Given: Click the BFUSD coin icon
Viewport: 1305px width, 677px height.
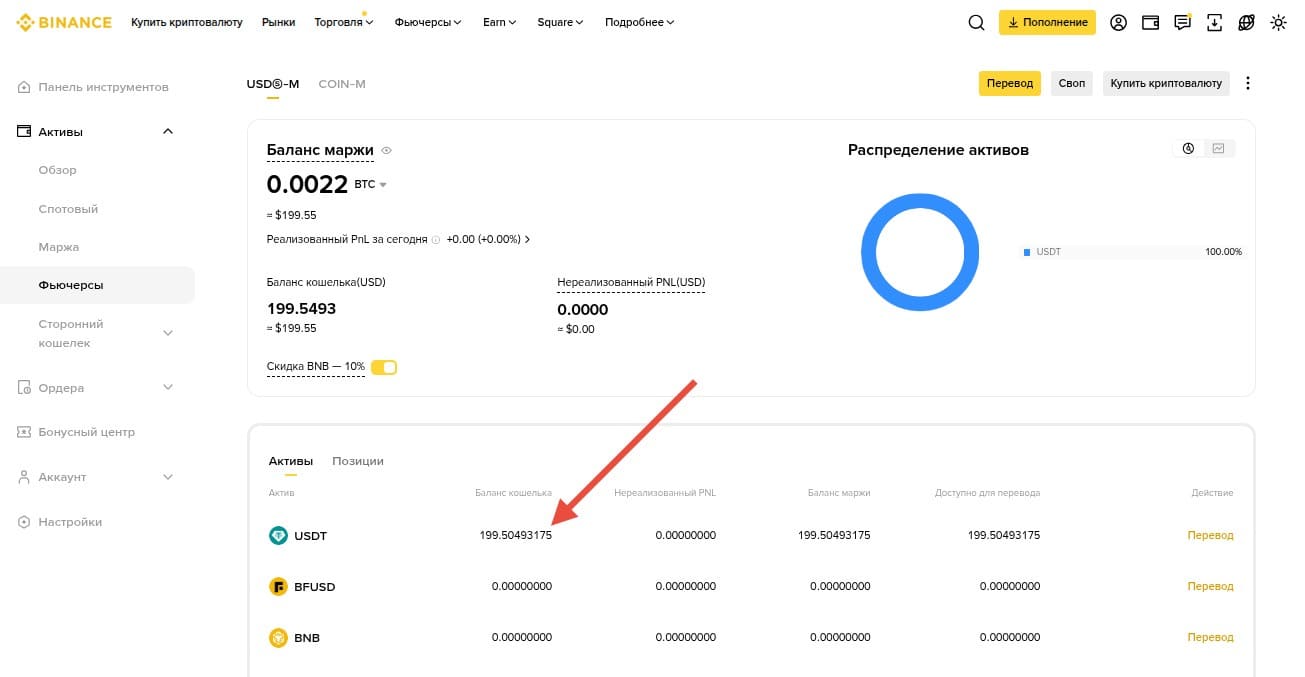Looking at the screenshot, I should click(x=279, y=587).
